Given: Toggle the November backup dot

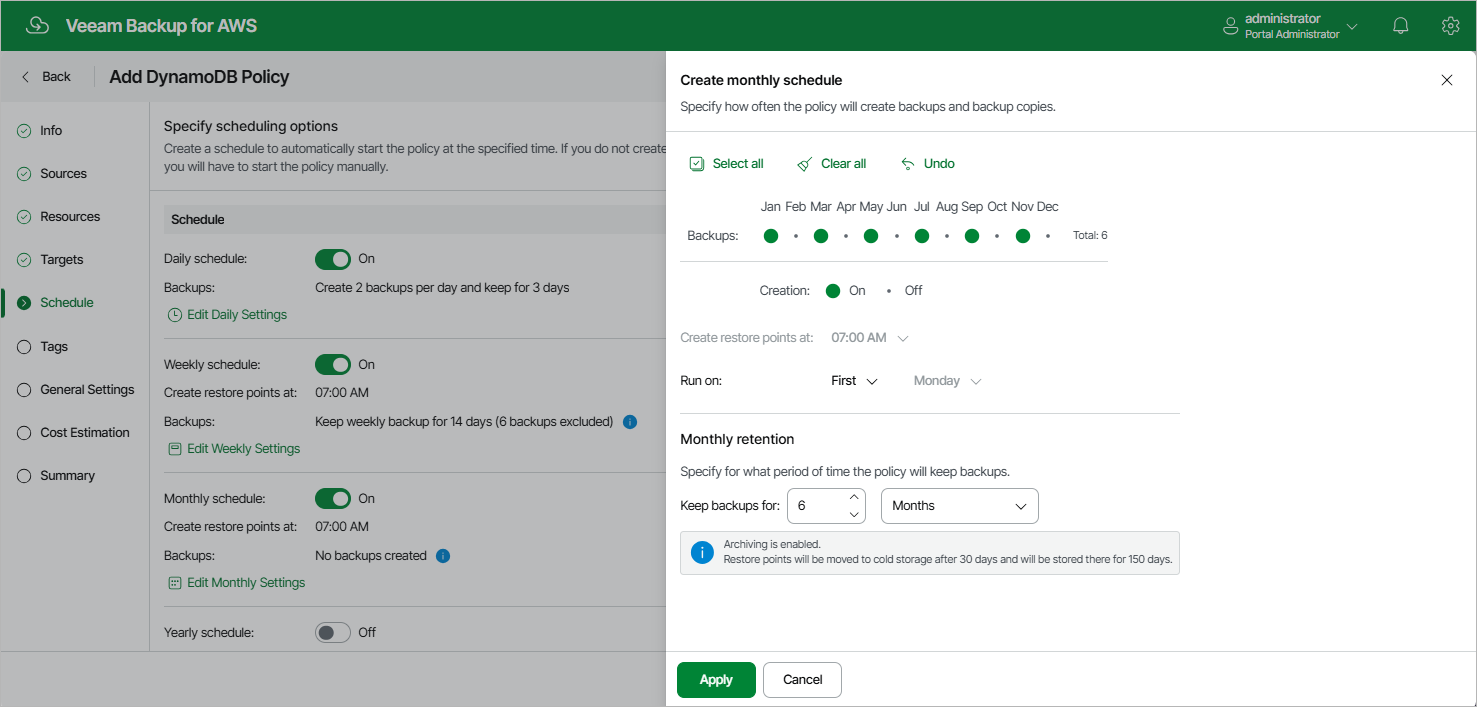Looking at the screenshot, I should 1023,236.
